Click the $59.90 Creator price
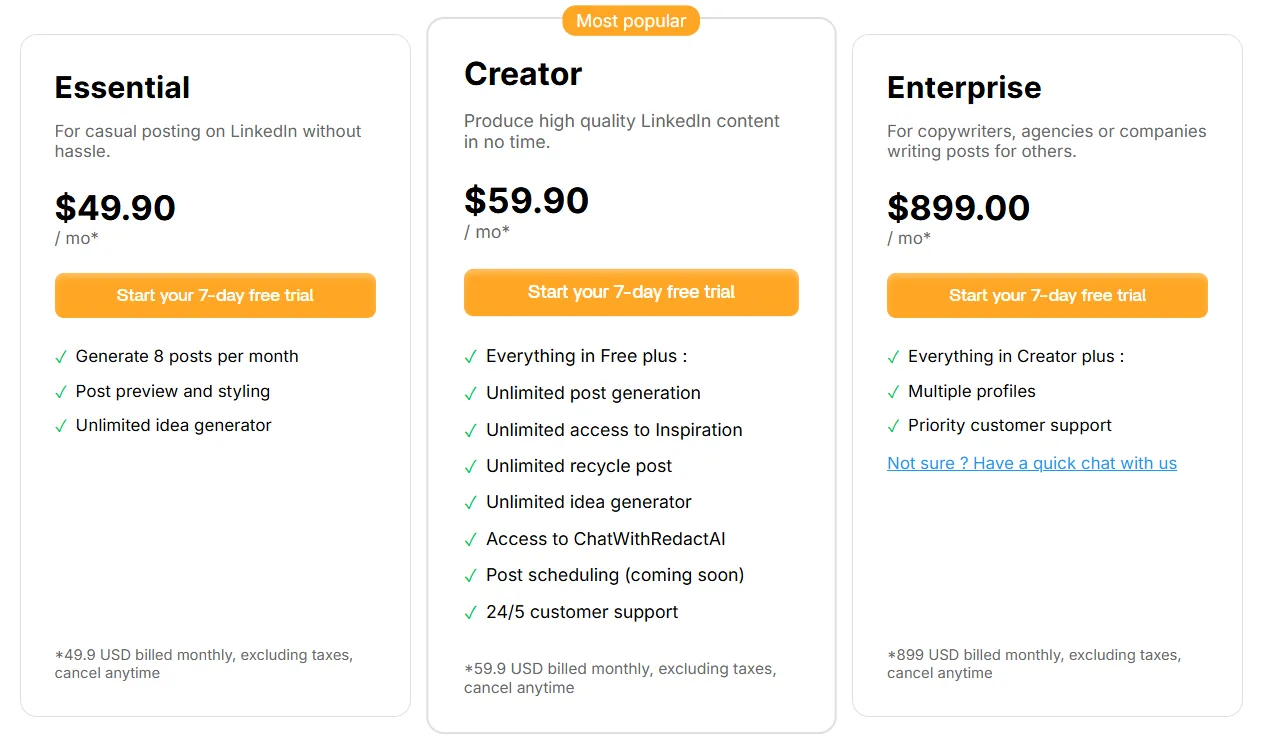This screenshot has width=1268, height=752. point(526,201)
